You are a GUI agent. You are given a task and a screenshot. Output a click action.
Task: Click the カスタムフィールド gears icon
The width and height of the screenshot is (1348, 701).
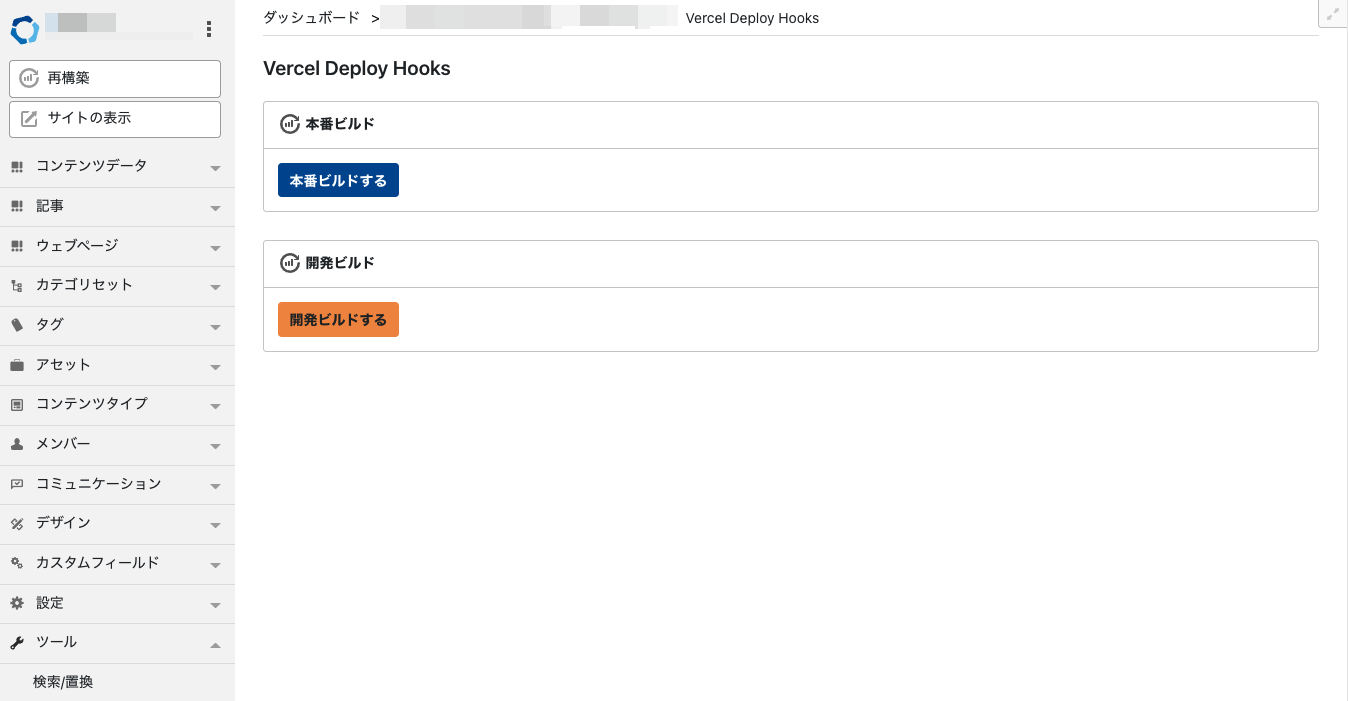click(17, 563)
